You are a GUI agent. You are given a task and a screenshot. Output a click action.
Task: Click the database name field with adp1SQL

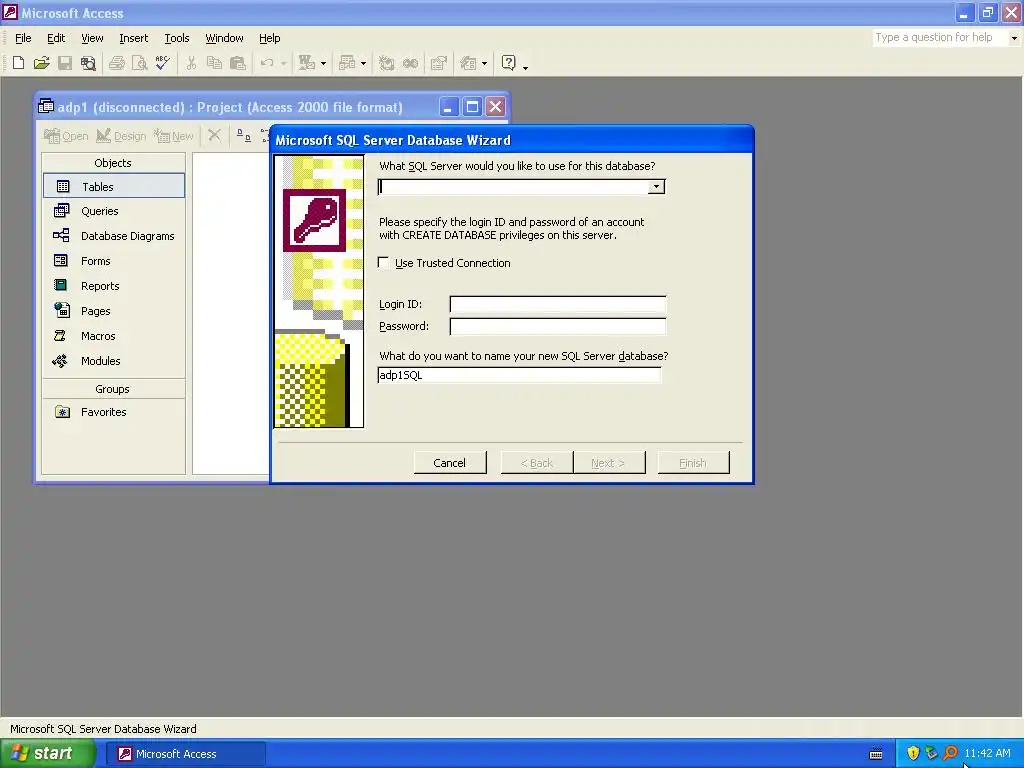(519, 375)
